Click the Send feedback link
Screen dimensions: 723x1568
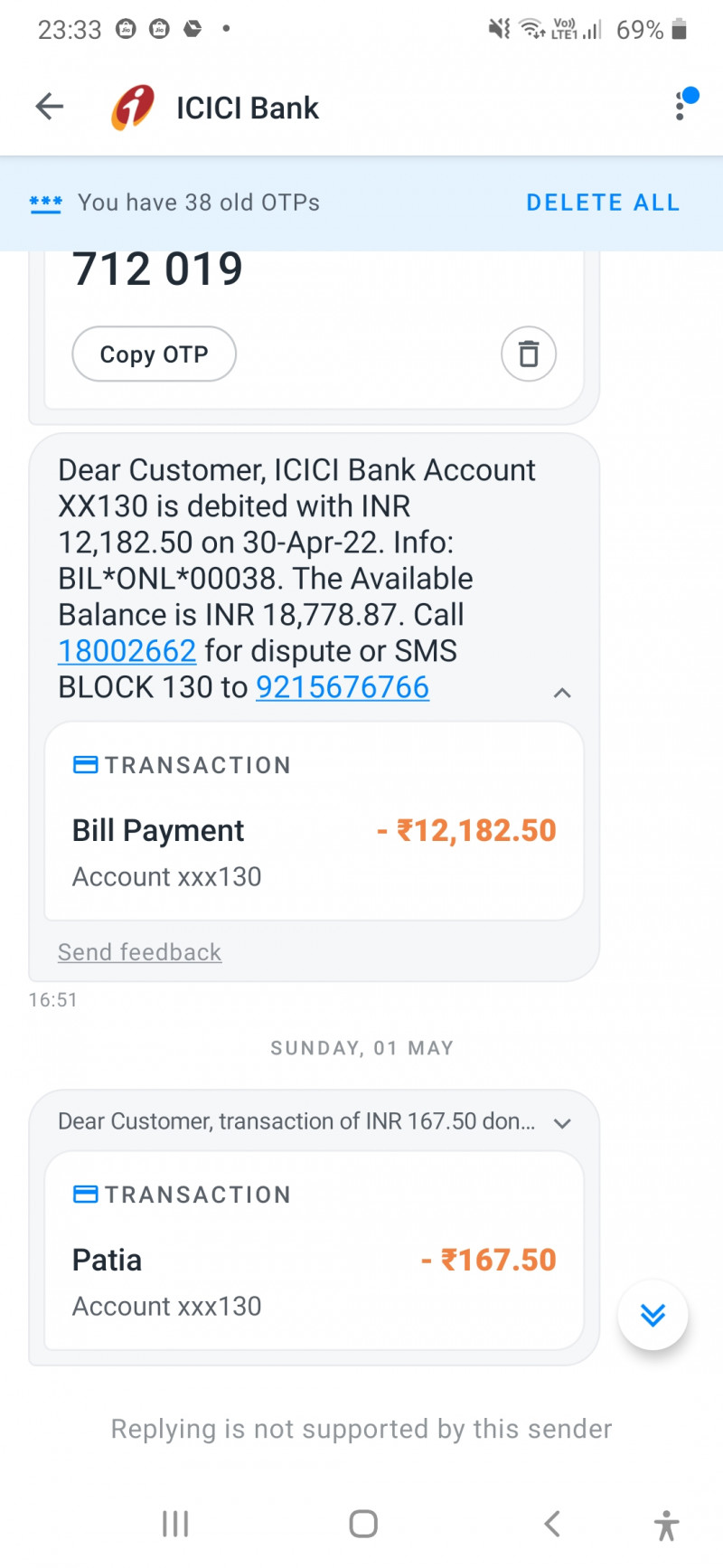pyautogui.click(x=139, y=952)
